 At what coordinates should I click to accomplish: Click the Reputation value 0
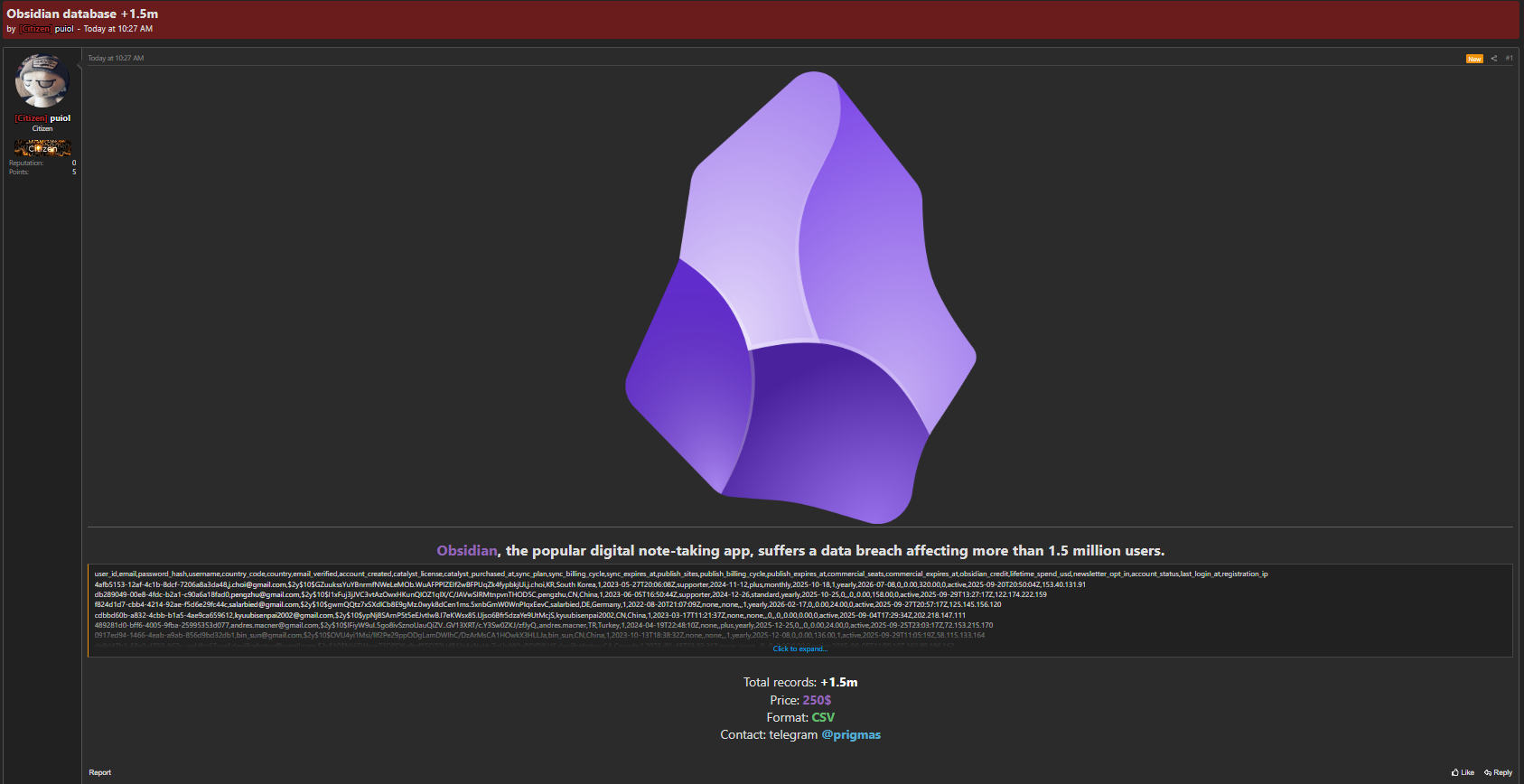[x=74, y=163]
